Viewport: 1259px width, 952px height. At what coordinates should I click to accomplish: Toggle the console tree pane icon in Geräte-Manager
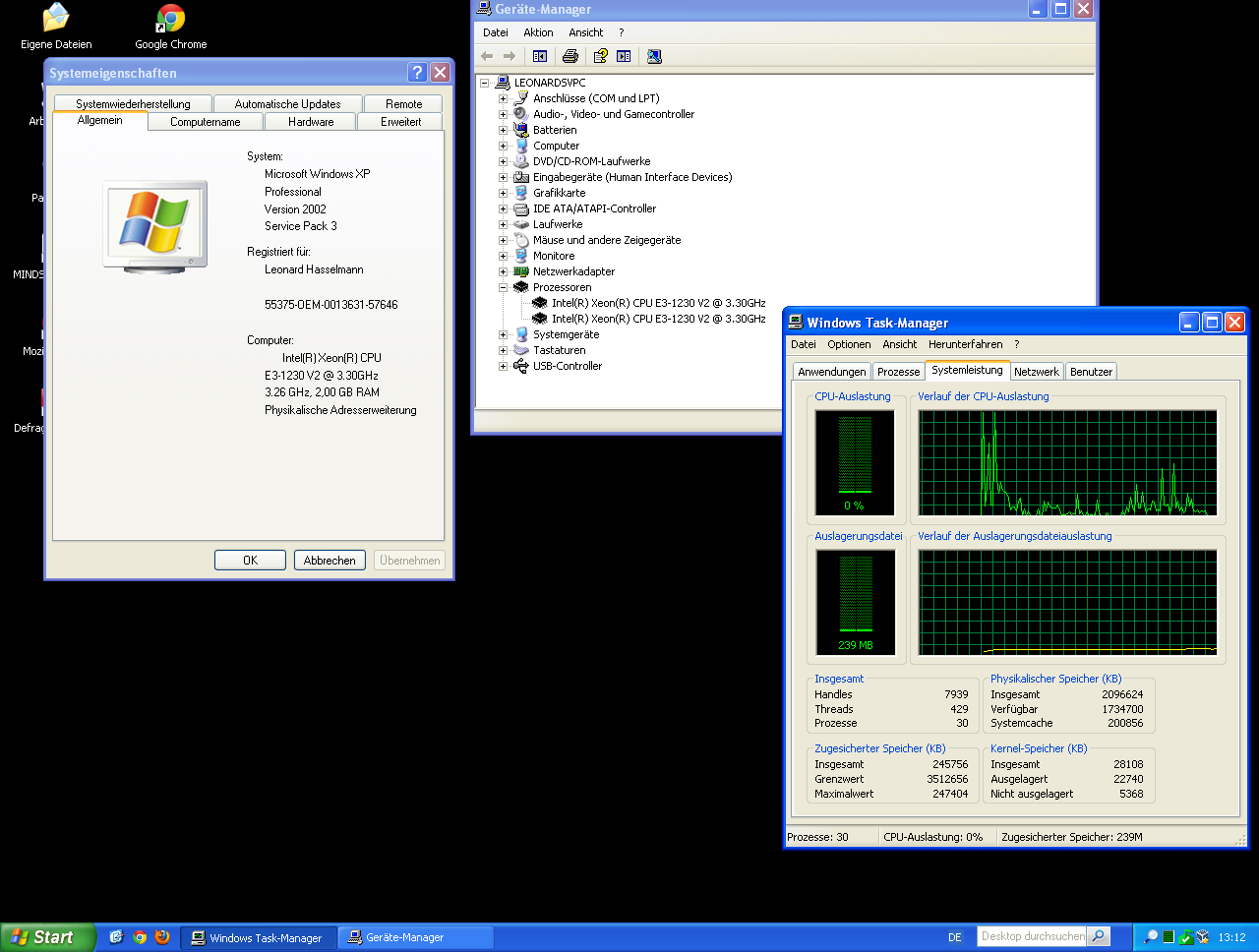tap(540, 56)
